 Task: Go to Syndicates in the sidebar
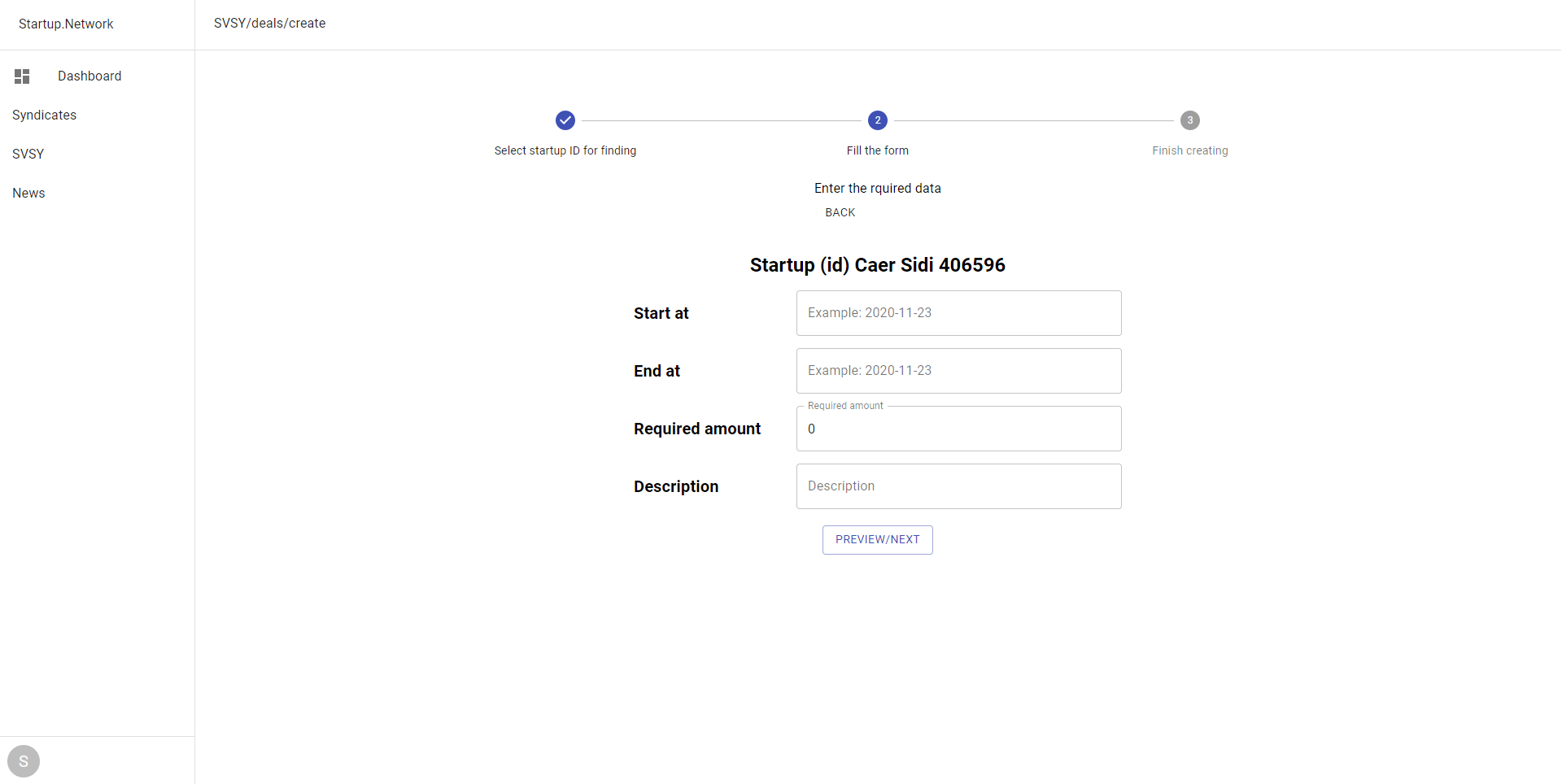click(x=45, y=115)
